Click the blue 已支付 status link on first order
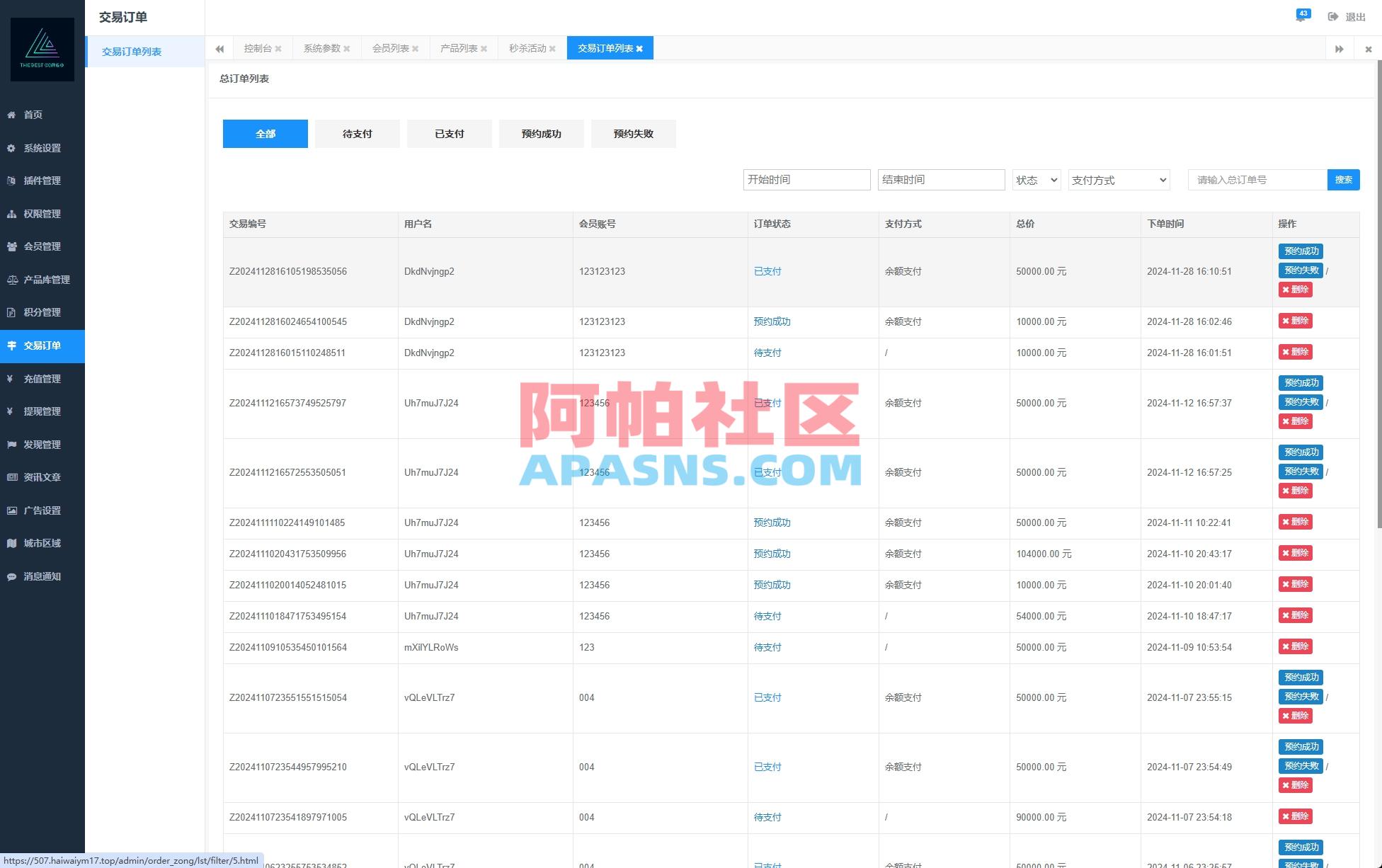 click(767, 270)
